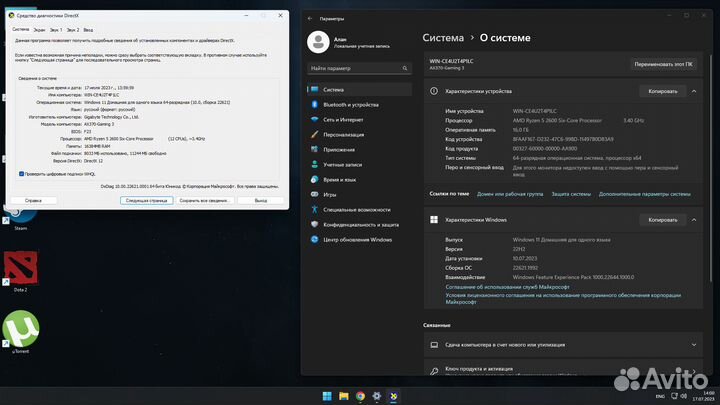Open File Explorer from the taskbar
This screenshot has width=720, height=405.
click(343, 396)
